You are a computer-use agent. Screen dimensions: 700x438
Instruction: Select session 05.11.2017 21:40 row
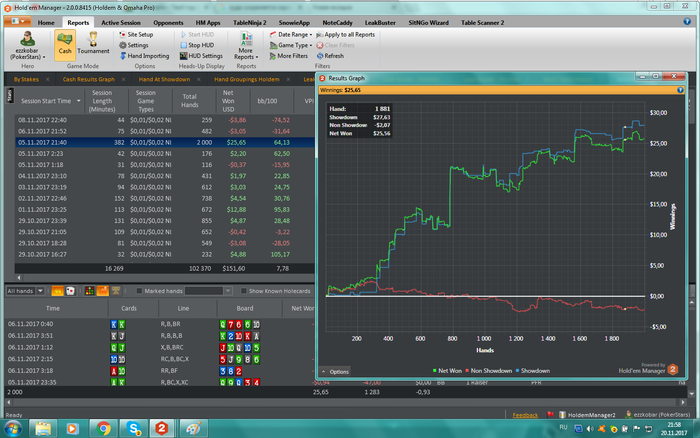(165, 142)
